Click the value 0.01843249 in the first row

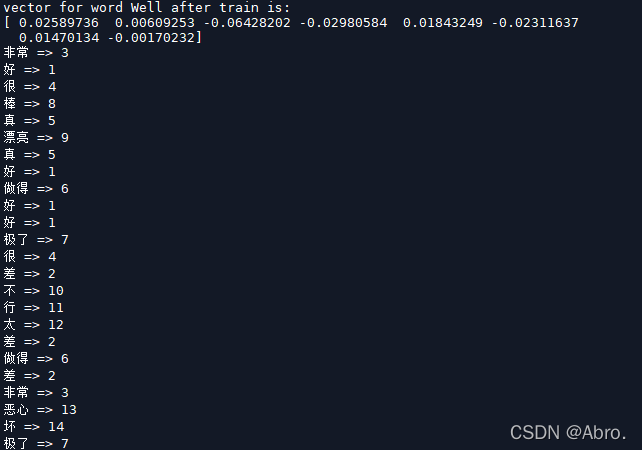point(443,23)
